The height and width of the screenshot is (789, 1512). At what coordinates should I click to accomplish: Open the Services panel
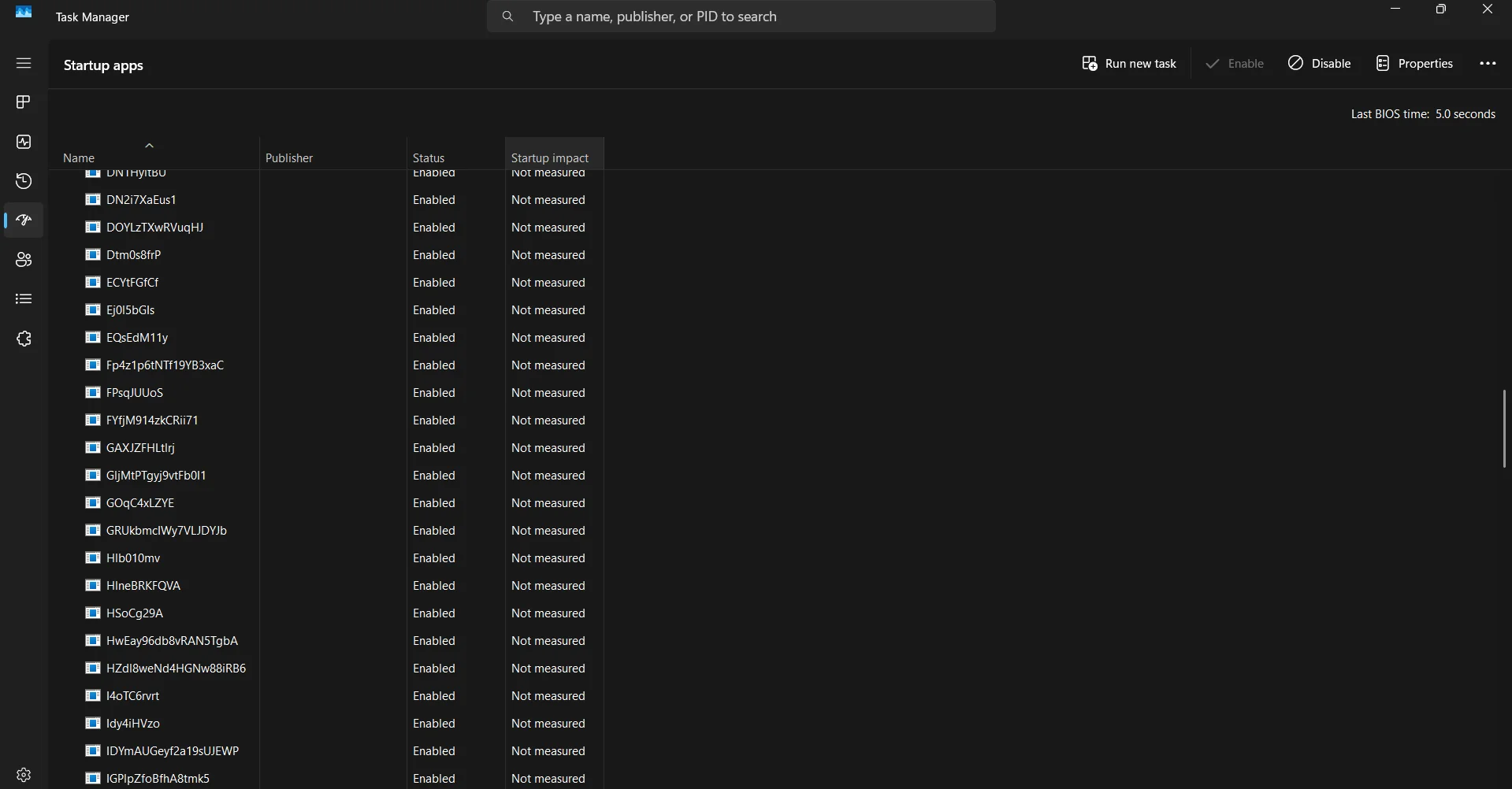coord(24,339)
